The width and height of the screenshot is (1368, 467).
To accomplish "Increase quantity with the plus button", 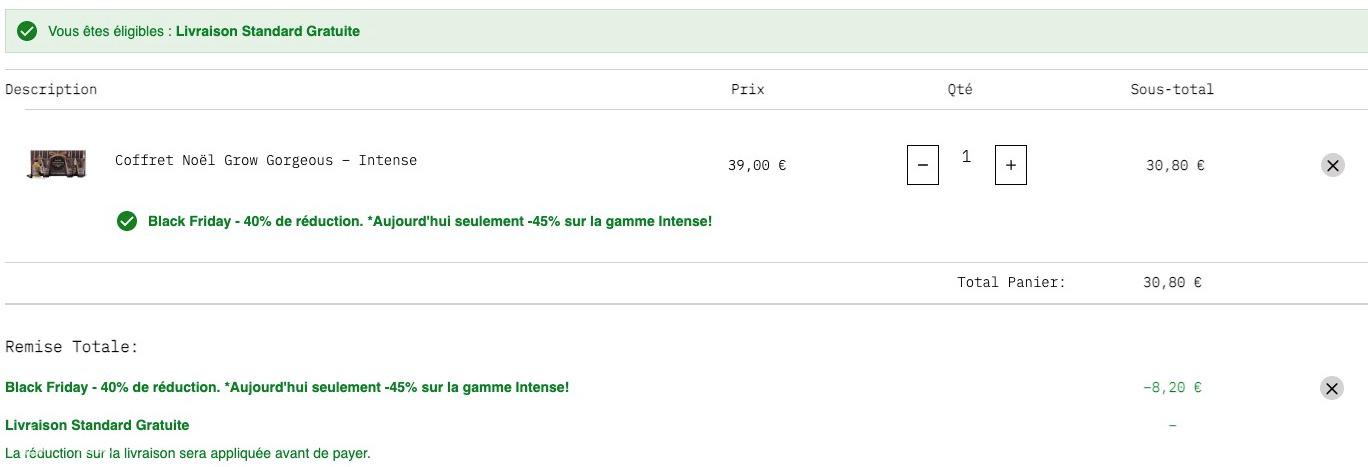I will click(x=1010, y=165).
